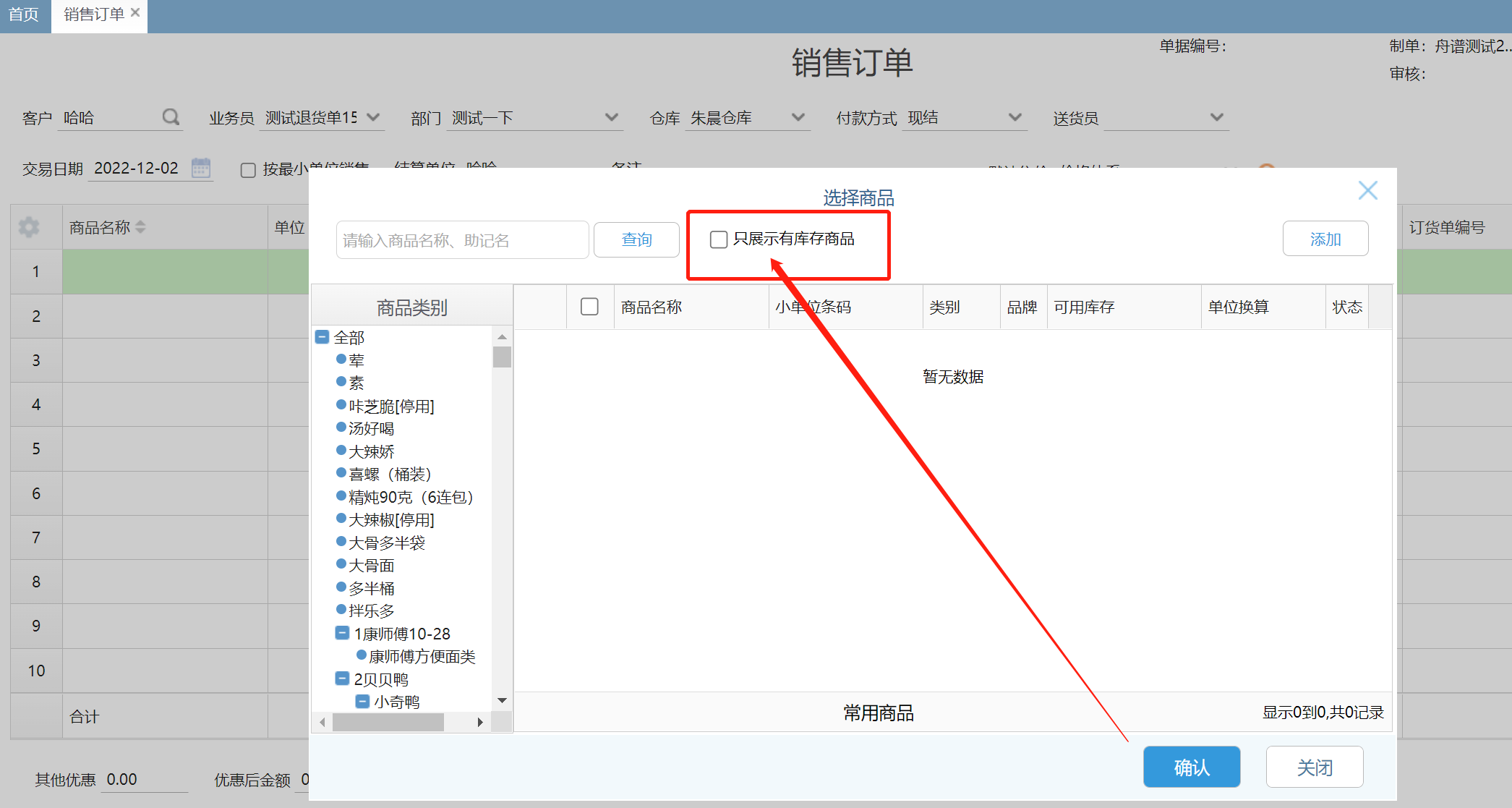Image resolution: width=1512 pixels, height=808 pixels.
Task: Select the 精炖90克（6连包）category
Action: click(x=411, y=498)
